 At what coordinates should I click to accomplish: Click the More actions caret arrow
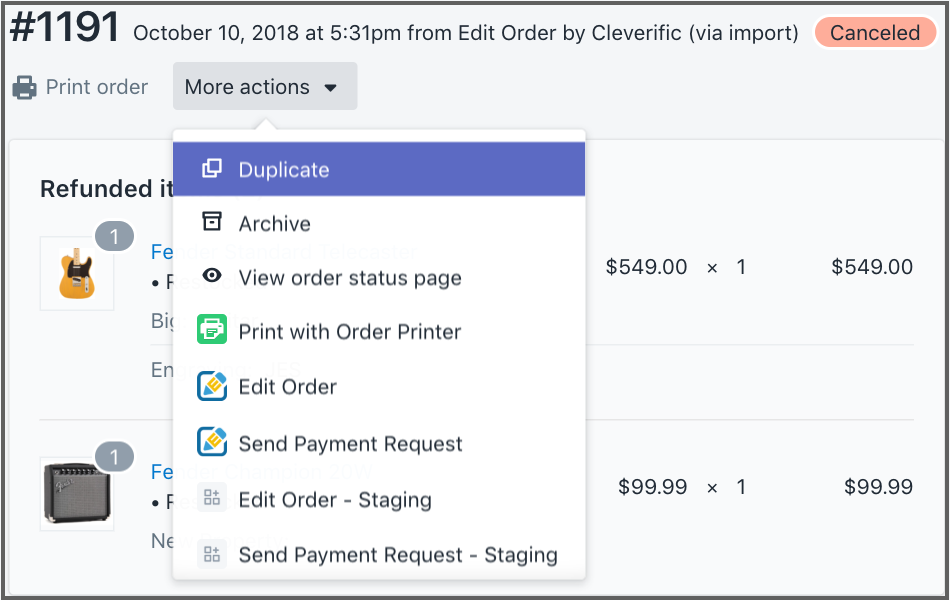(331, 88)
